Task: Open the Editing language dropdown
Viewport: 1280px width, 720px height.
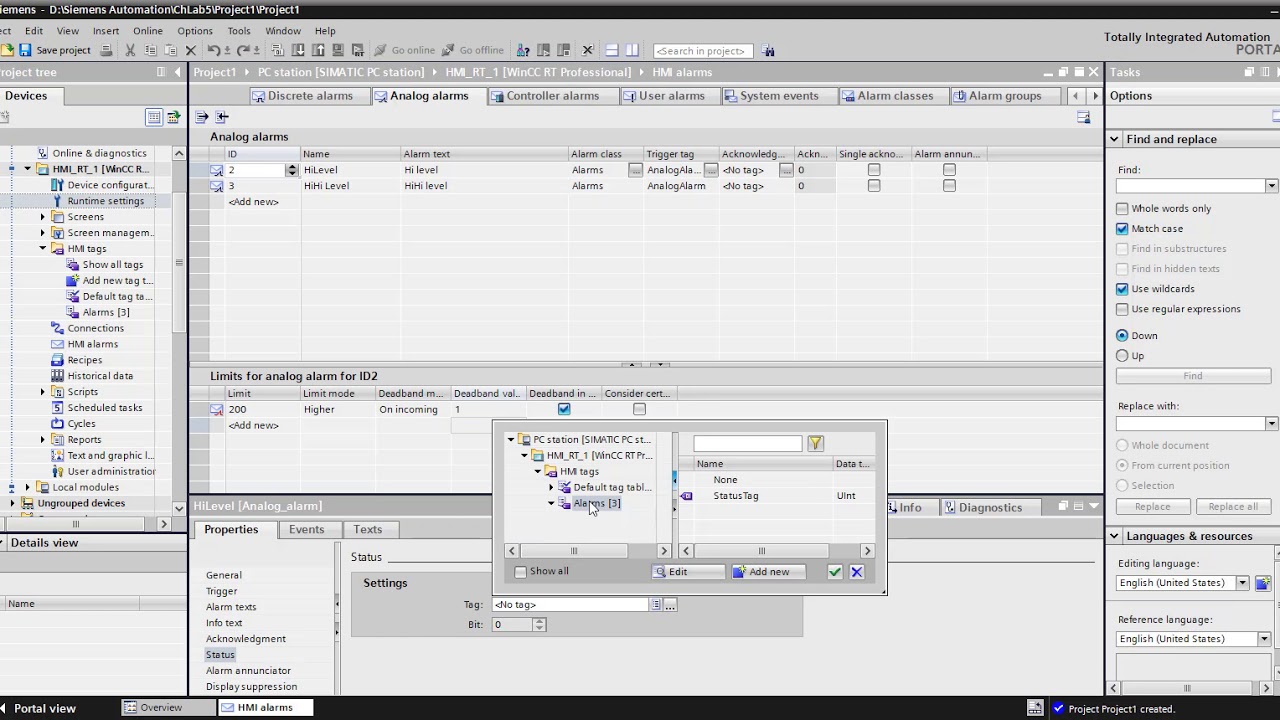Action: click(x=1243, y=583)
